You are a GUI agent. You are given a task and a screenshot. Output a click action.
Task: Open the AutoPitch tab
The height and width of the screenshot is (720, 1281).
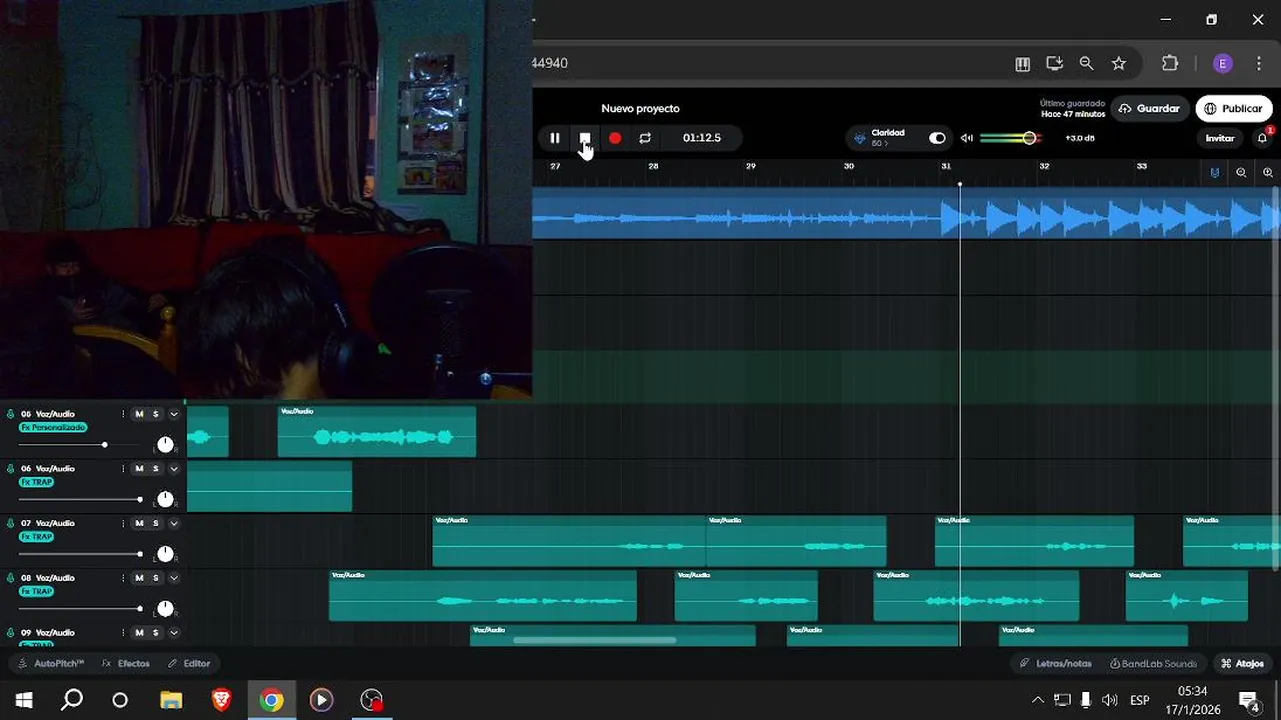pos(51,663)
